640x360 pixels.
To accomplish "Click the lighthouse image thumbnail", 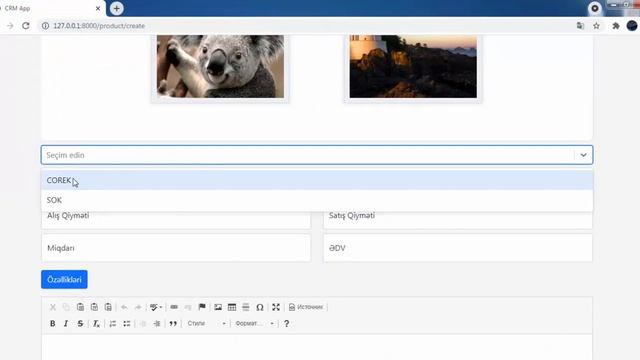I will pyautogui.click(x=413, y=66).
